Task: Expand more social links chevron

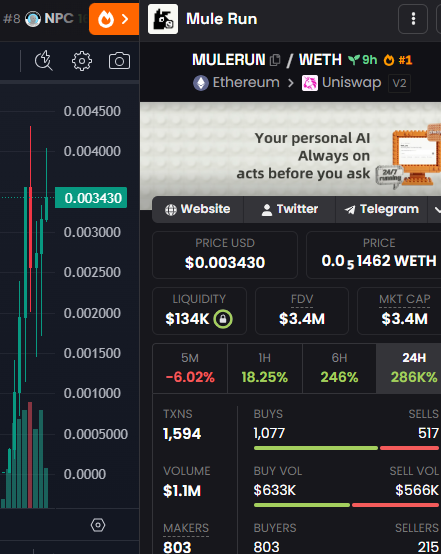Action: pos(436,210)
